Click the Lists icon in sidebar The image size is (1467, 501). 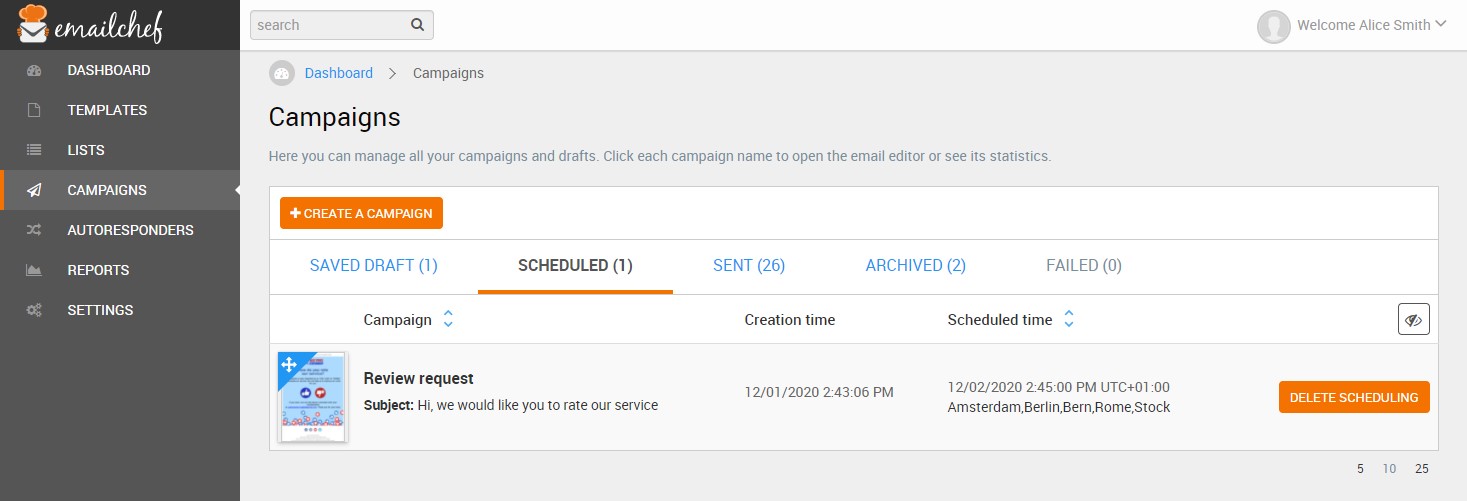tap(34, 150)
